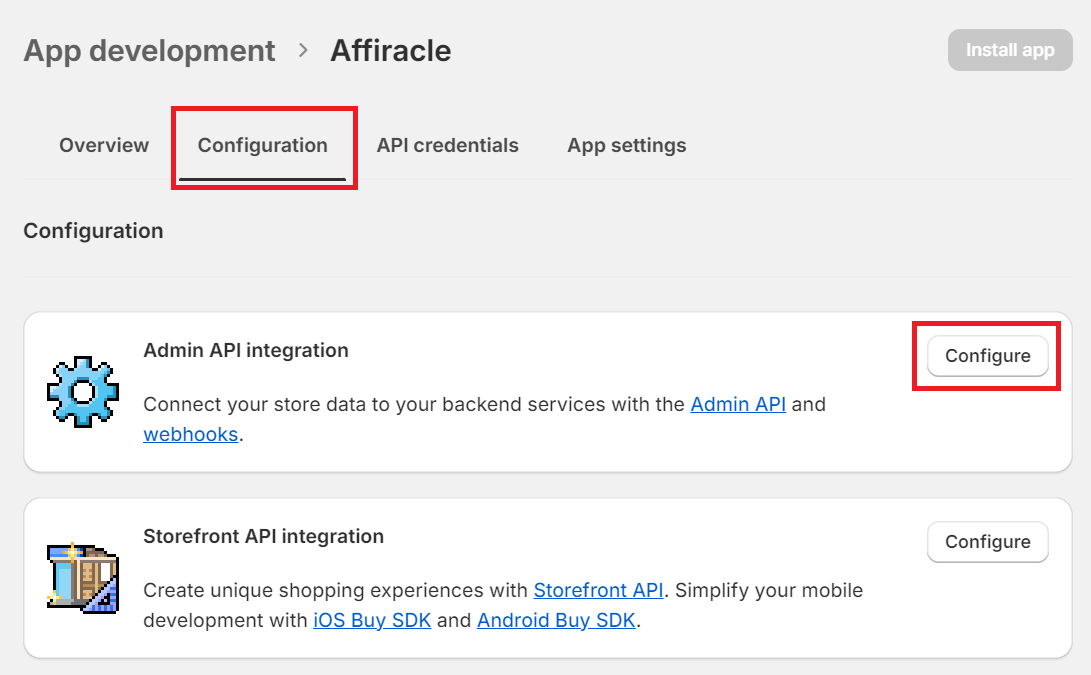Go back to App development breadcrumb
The image size is (1091, 675).
coord(149,50)
